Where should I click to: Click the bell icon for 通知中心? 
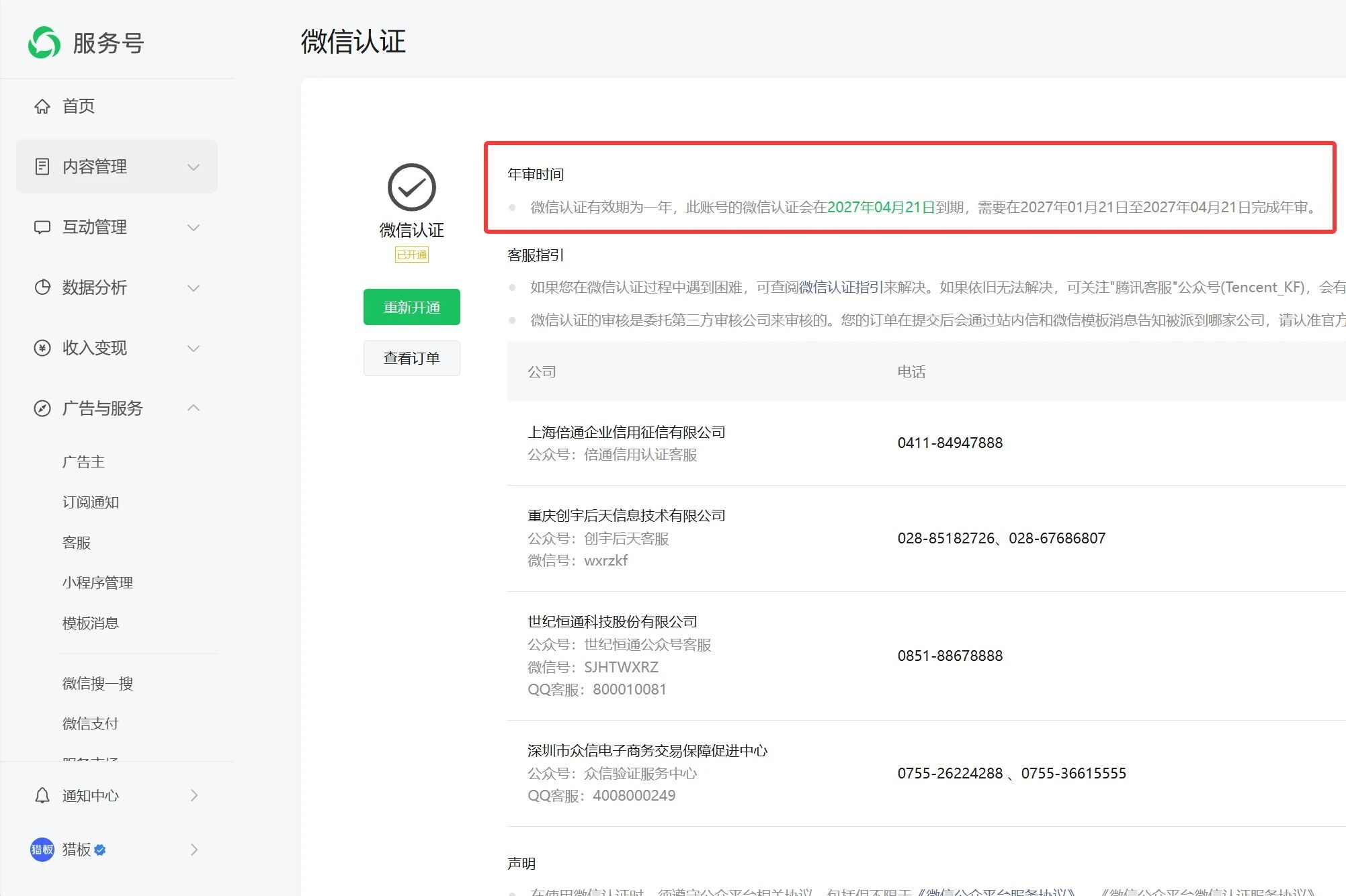click(42, 796)
